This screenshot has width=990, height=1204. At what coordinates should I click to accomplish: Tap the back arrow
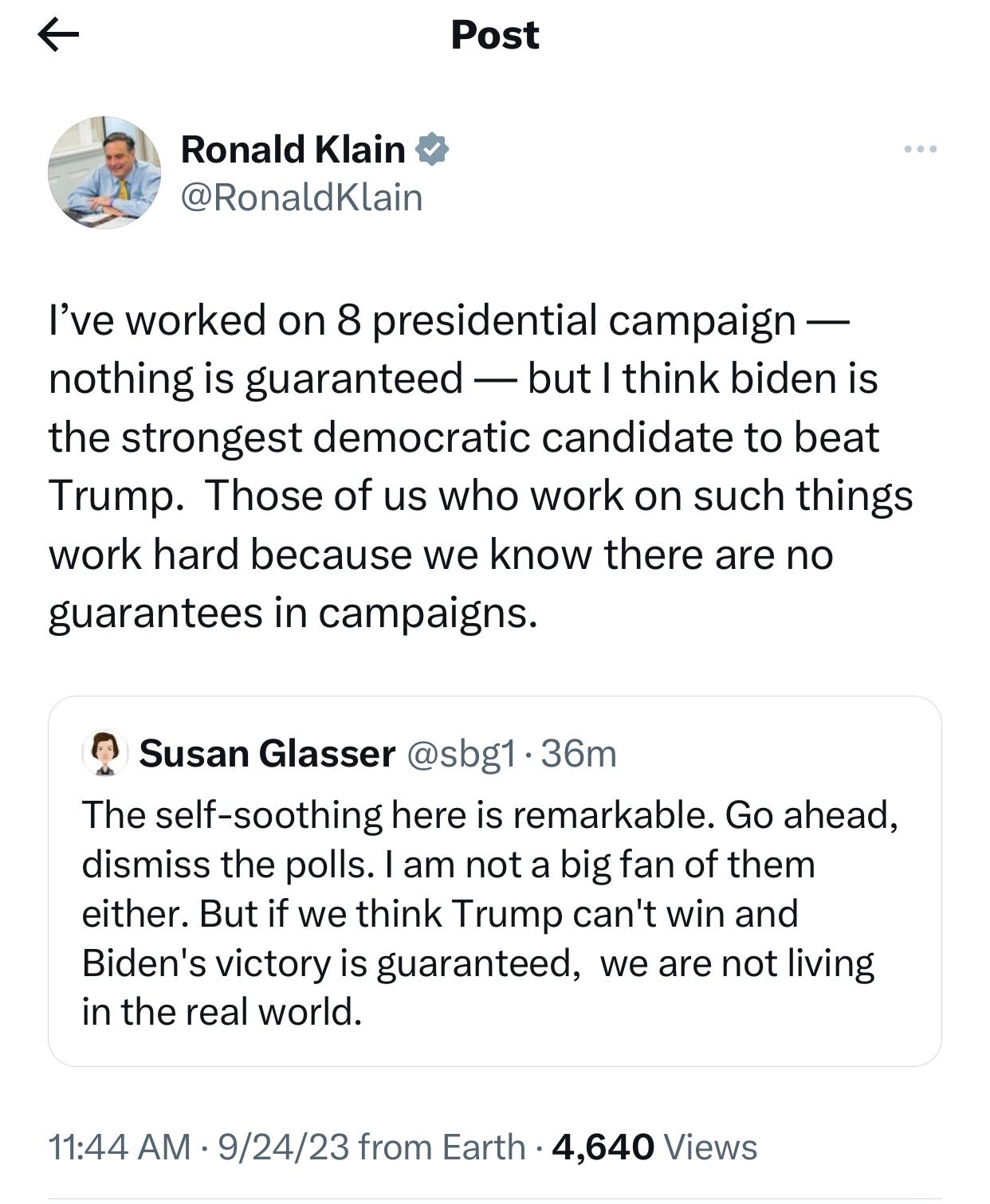[58, 35]
